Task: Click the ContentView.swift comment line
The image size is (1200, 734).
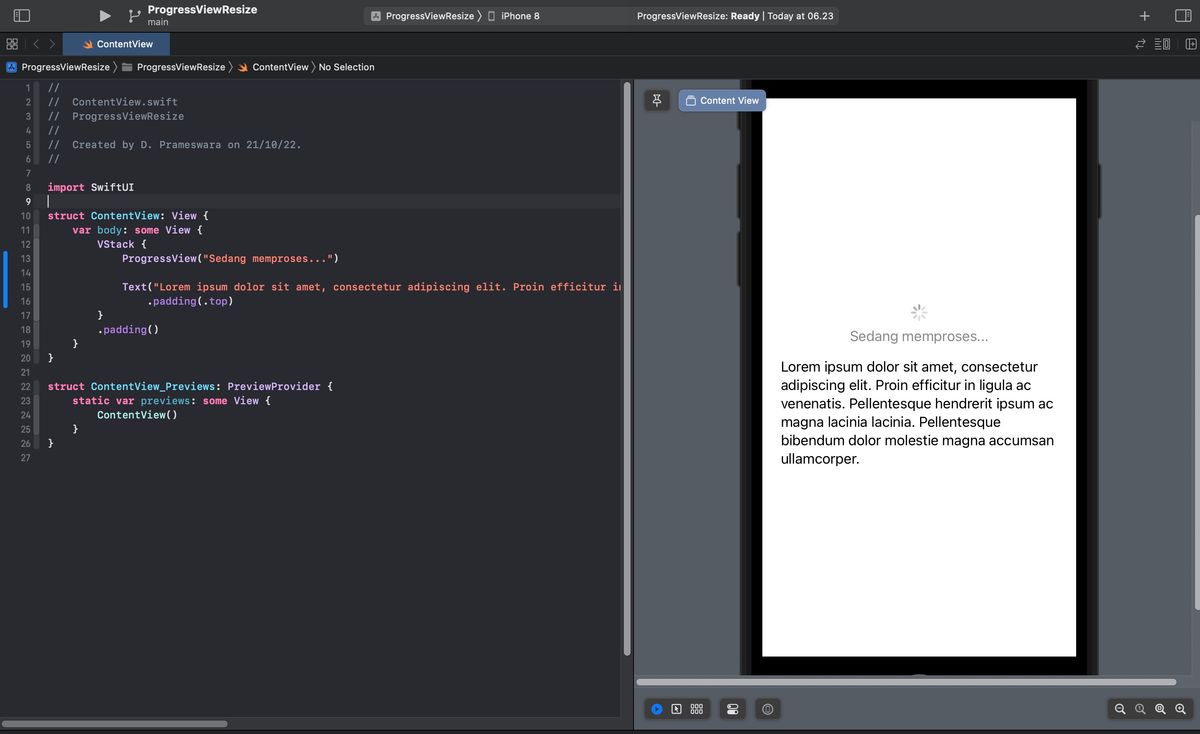Action: [x=112, y=102]
